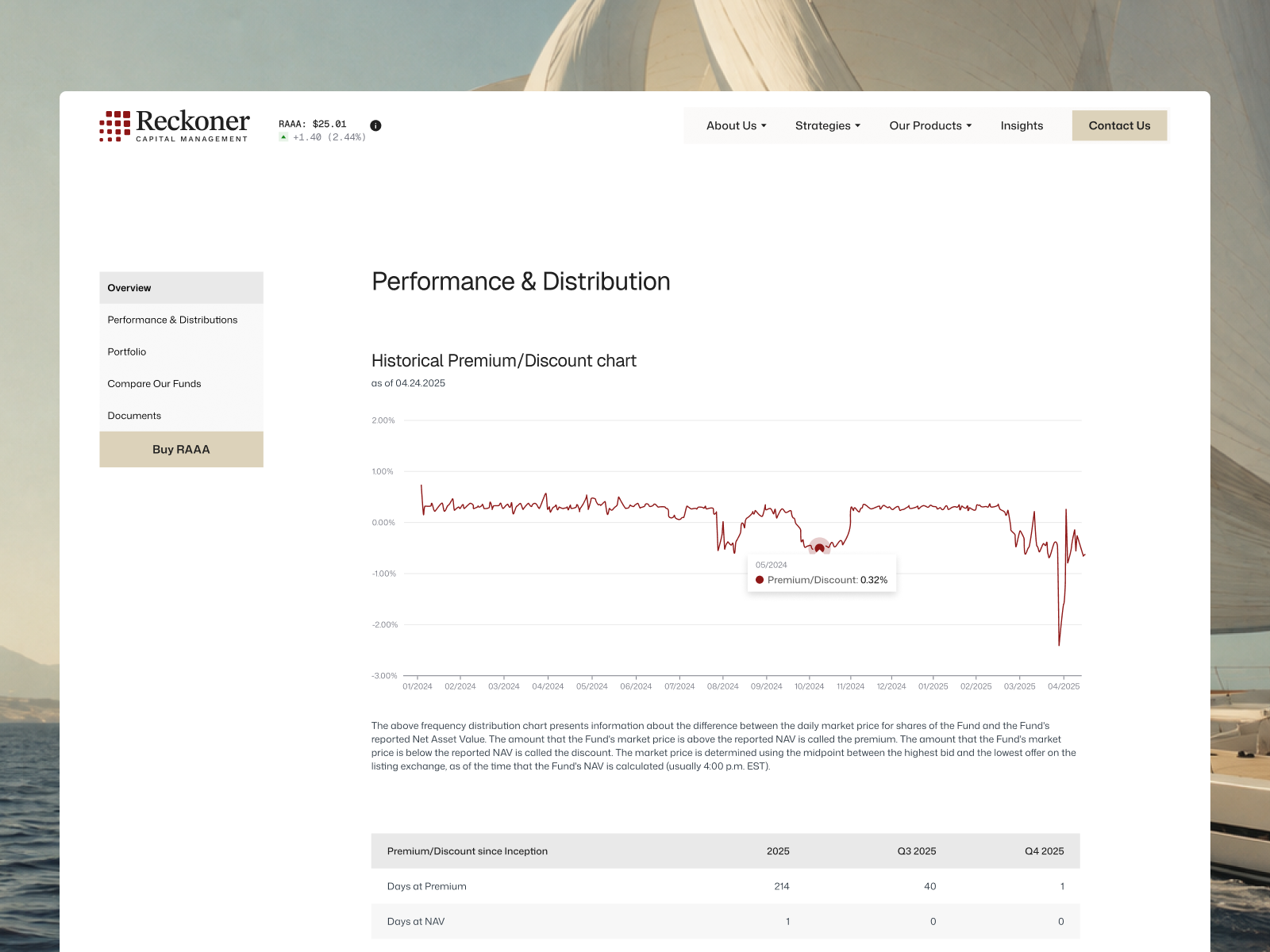Click the green up-arrow price change indicator
1270x952 pixels.
coord(283,137)
